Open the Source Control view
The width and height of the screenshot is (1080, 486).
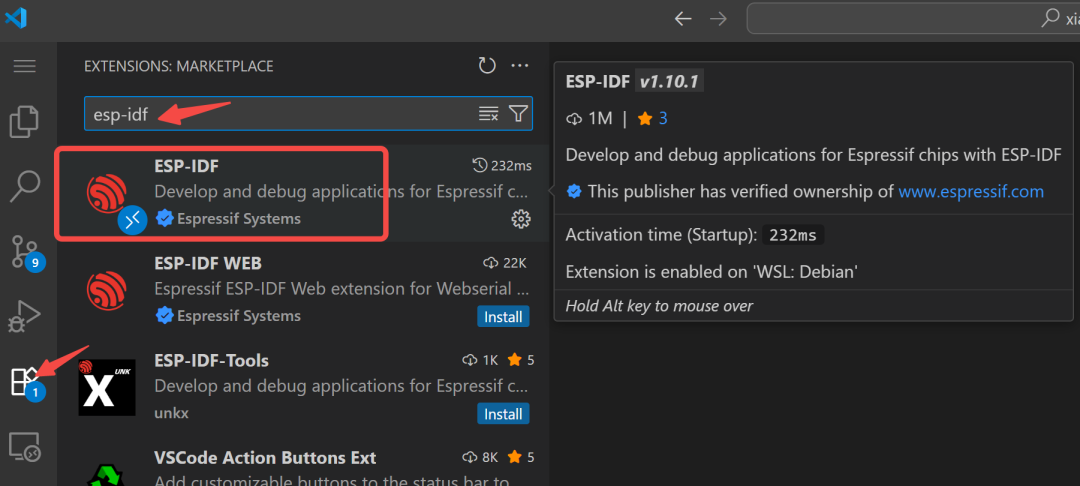[x=24, y=250]
